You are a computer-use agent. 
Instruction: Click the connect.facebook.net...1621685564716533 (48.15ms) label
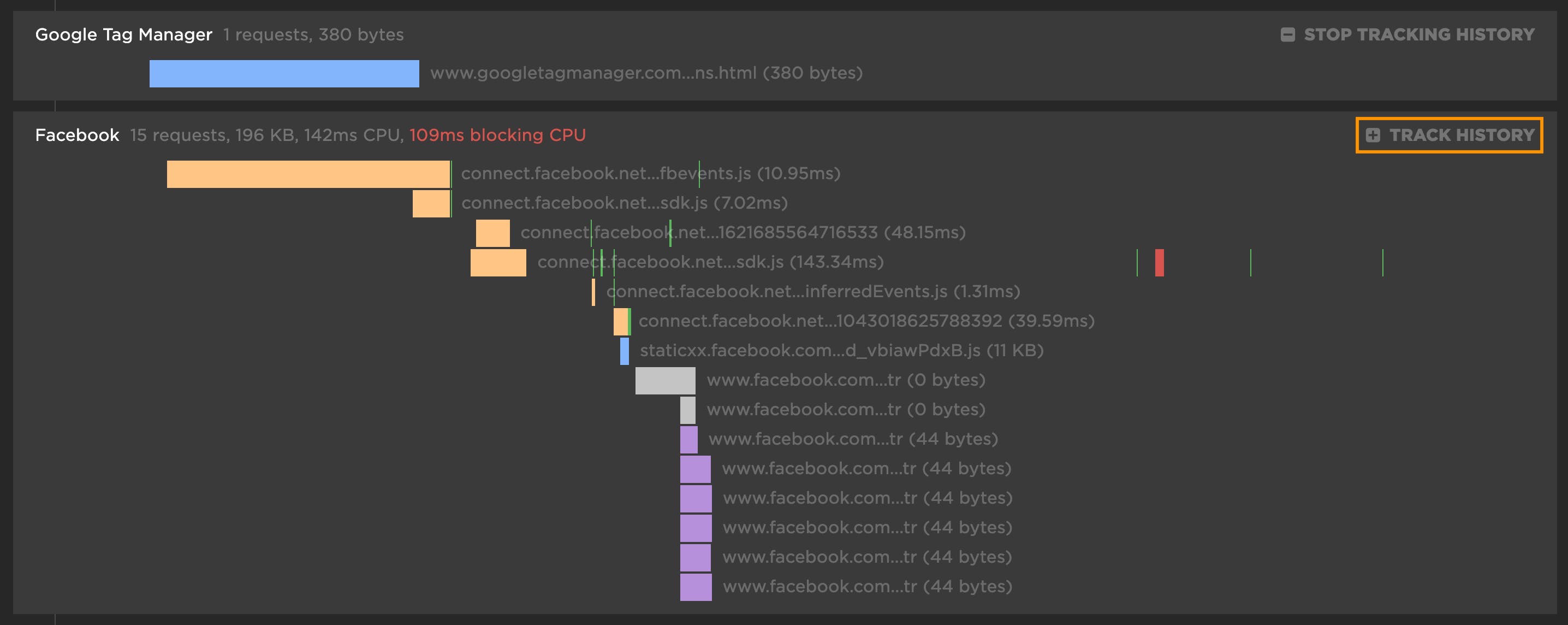[743, 233]
